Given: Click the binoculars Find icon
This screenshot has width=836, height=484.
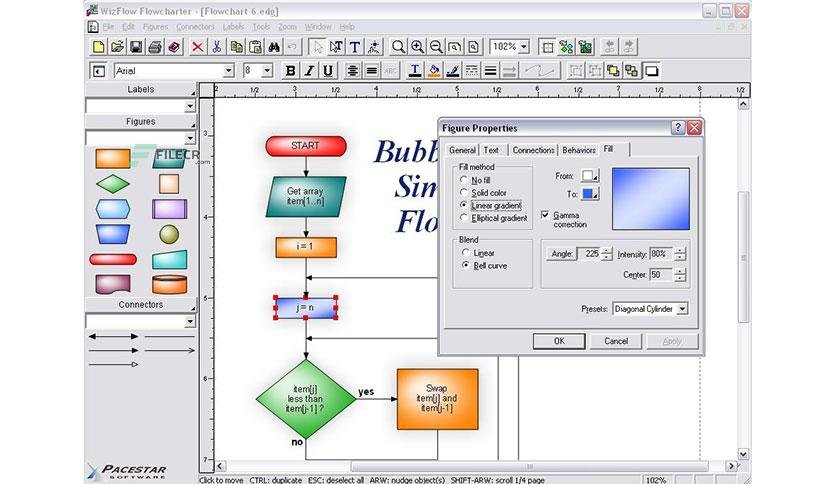Looking at the screenshot, I should coord(274,47).
